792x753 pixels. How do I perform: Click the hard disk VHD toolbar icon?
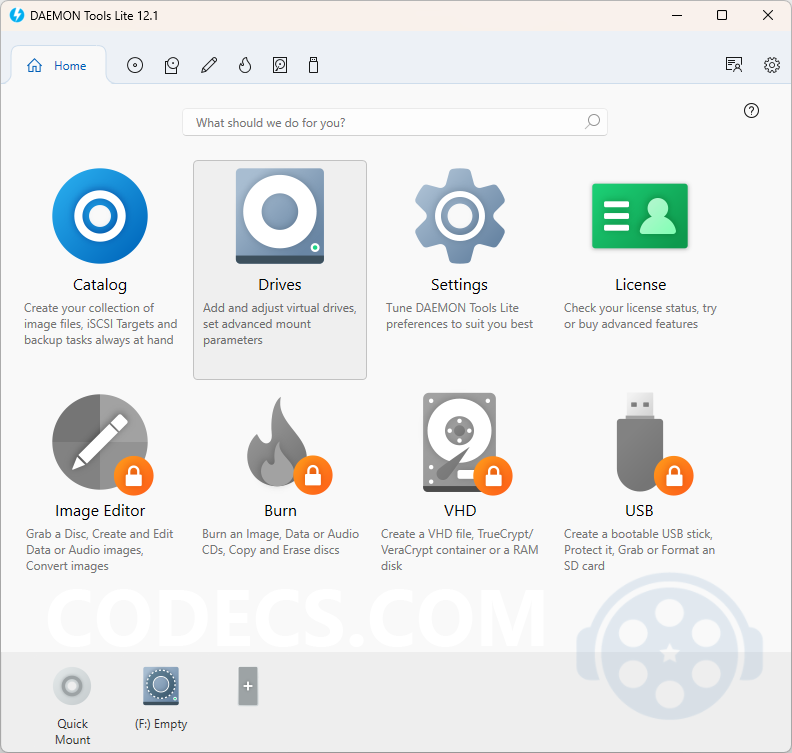point(280,66)
